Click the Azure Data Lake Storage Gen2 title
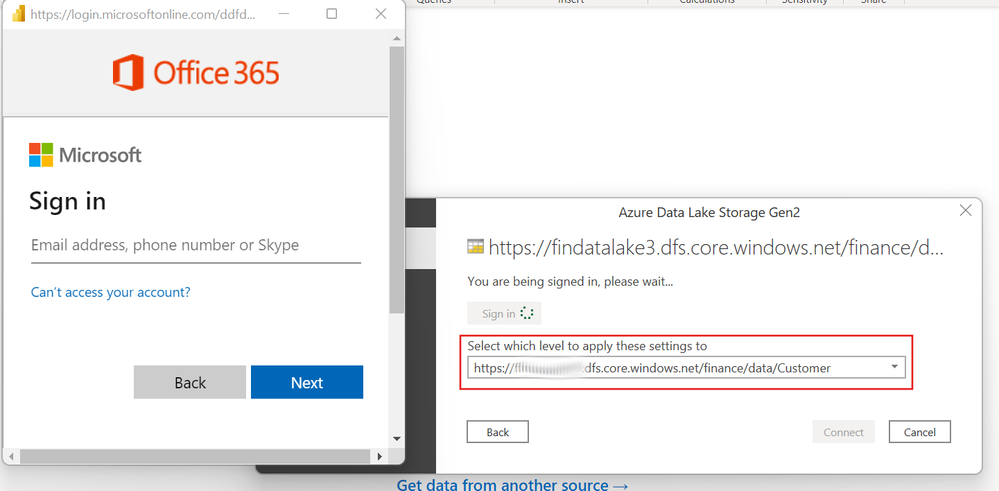The height and width of the screenshot is (491, 999). (709, 213)
